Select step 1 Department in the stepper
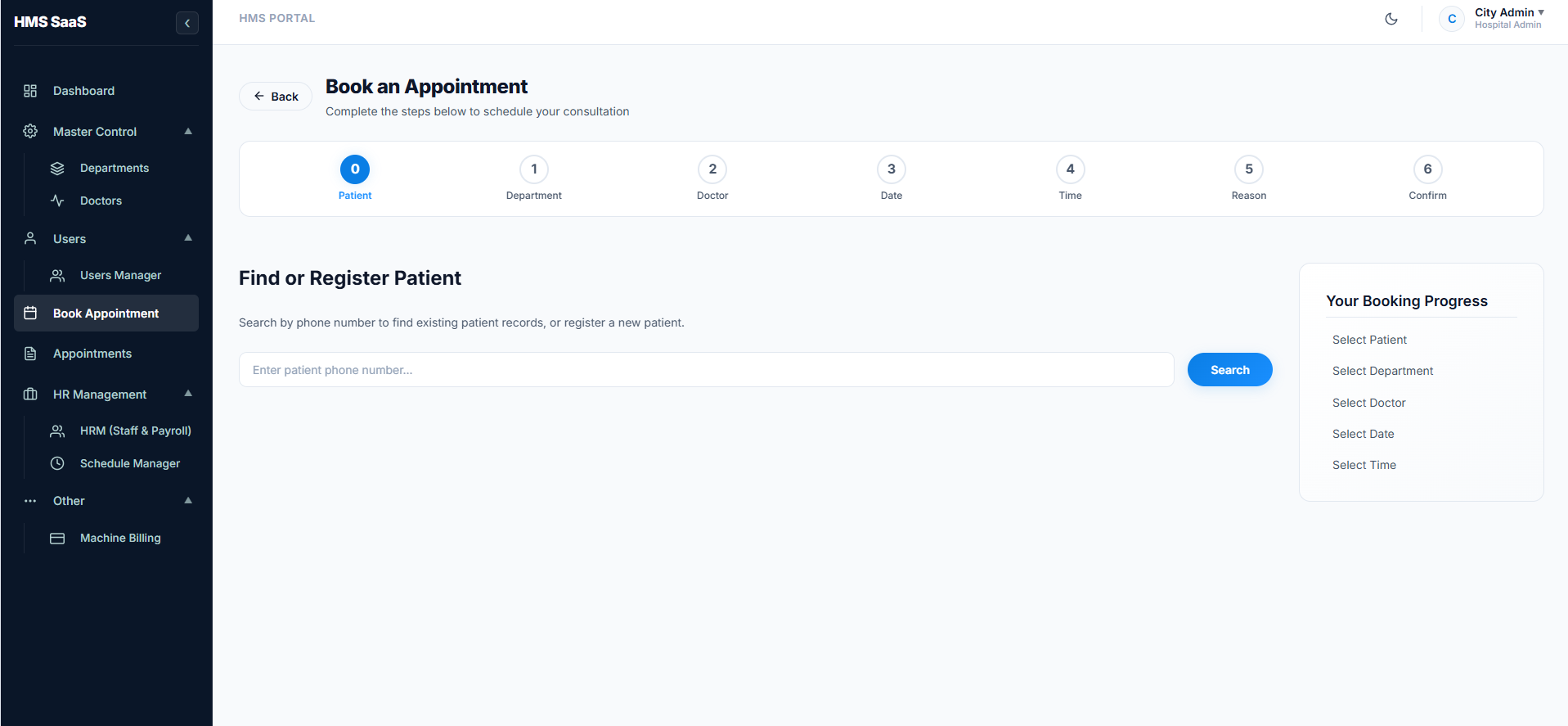Viewport: 1568px width, 726px height. pyautogui.click(x=534, y=178)
